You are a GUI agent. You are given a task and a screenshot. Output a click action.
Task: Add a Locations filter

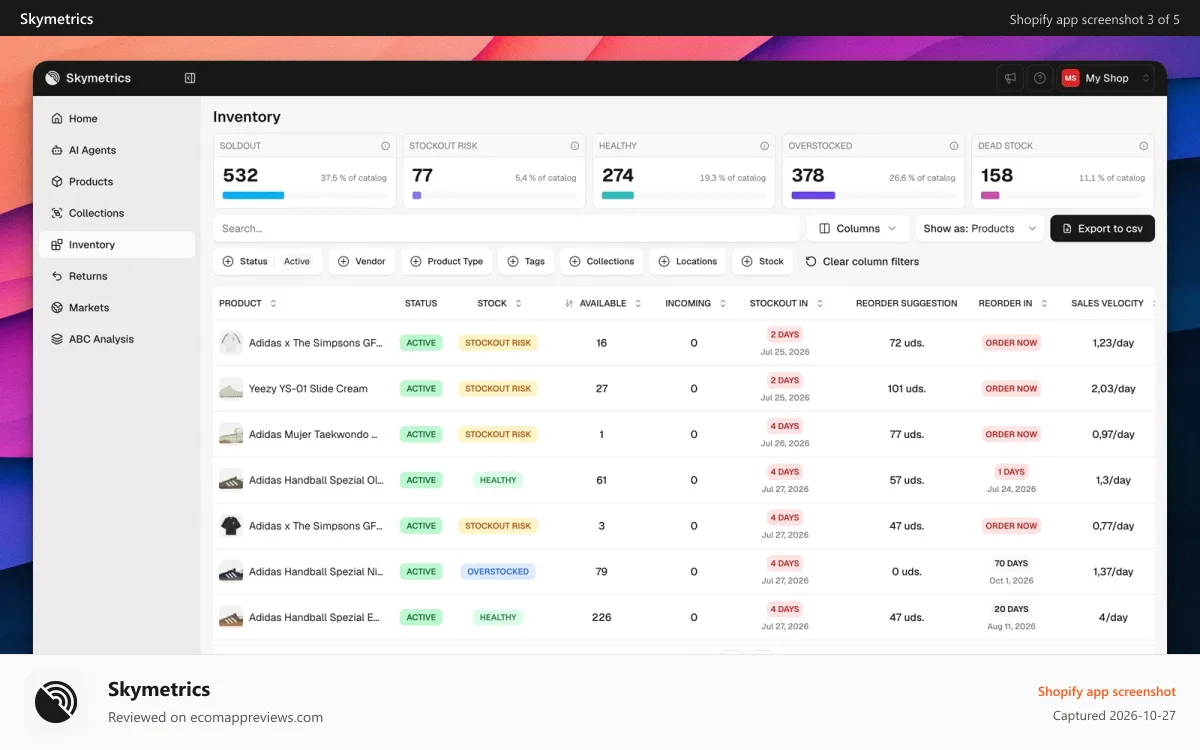[687, 261]
